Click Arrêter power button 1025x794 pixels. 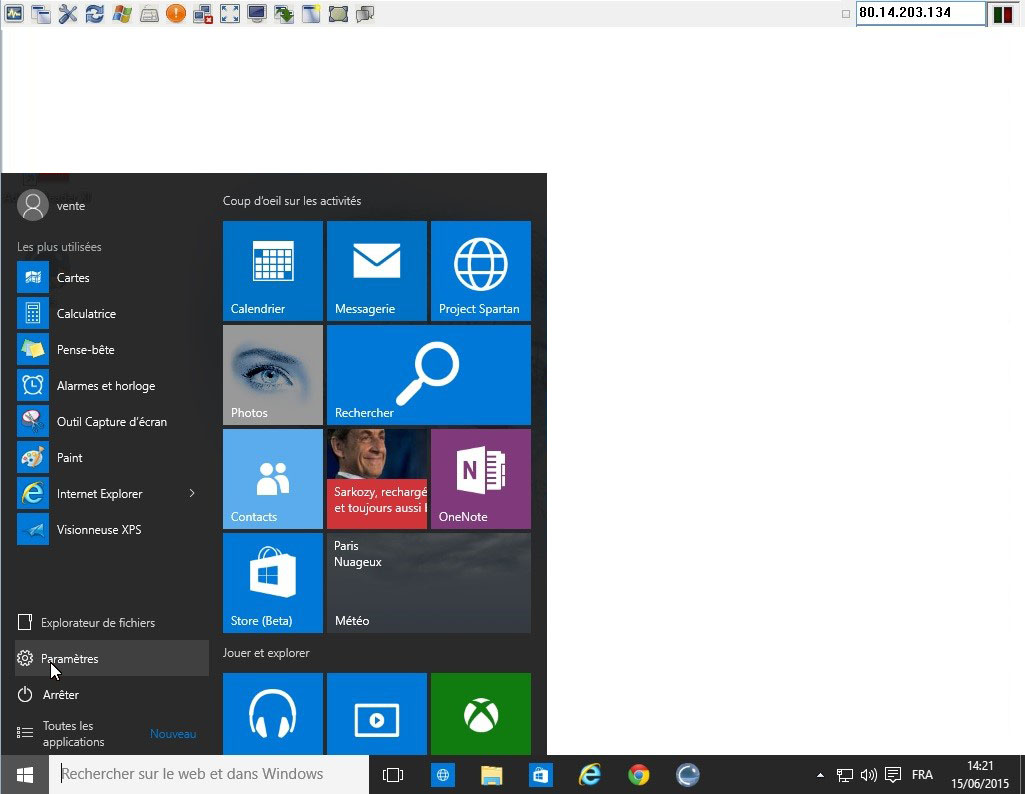pos(60,695)
